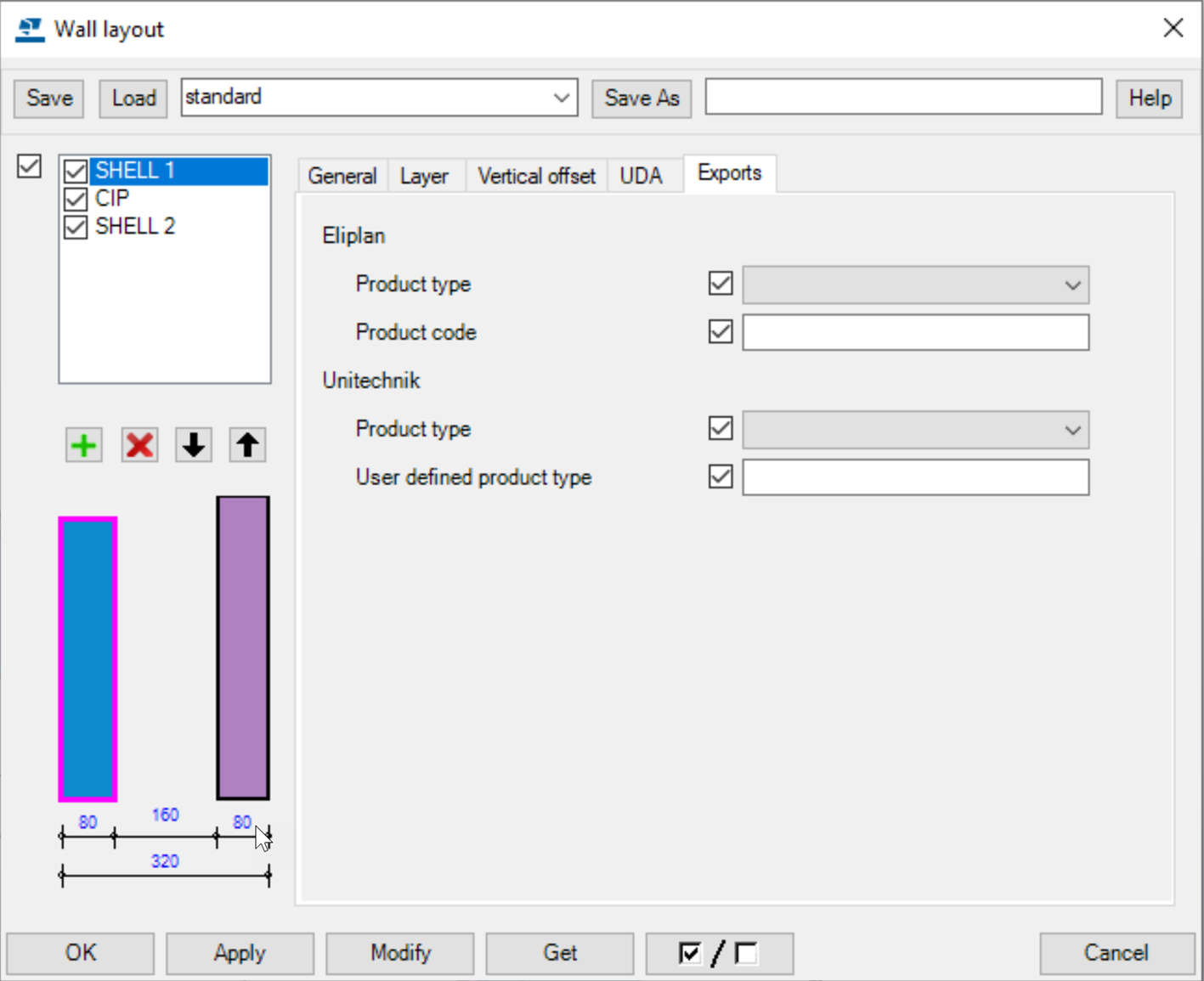Click the Eliplan Product code text field
The image size is (1204, 981).
pos(915,332)
